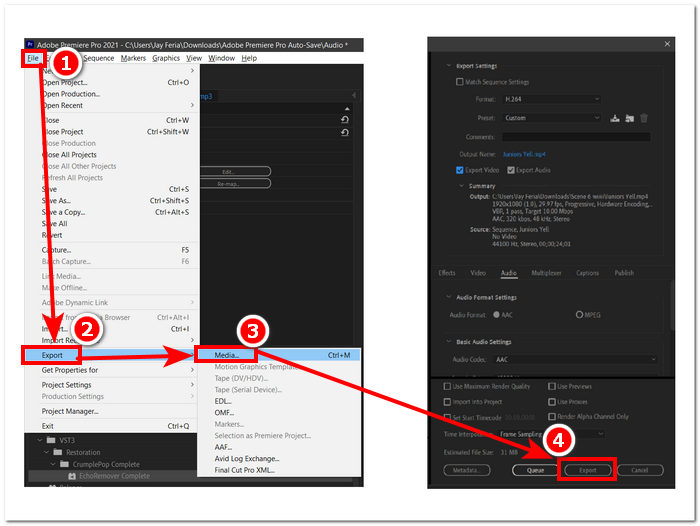Viewport: 700px width, 526px height.
Task: Switch to the Multiplexer tab
Action: 546,273
